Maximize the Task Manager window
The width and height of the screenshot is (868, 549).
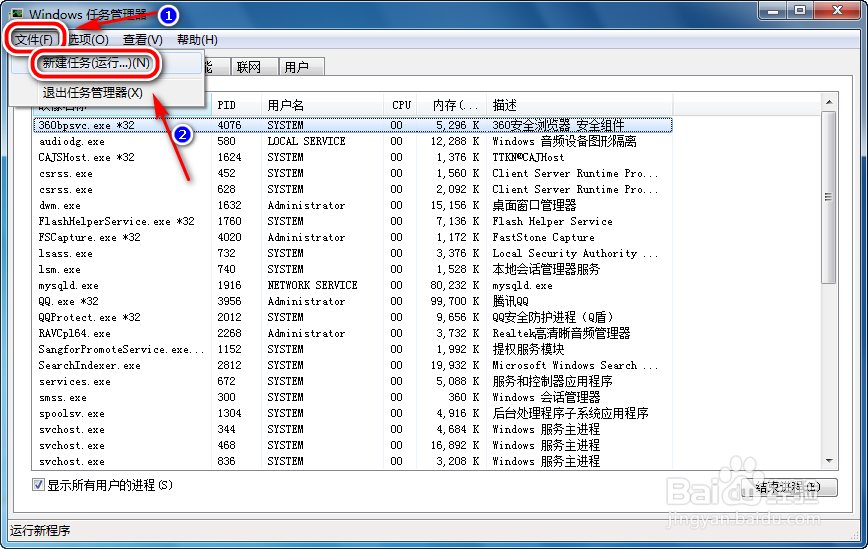click(x=800, y=11)
